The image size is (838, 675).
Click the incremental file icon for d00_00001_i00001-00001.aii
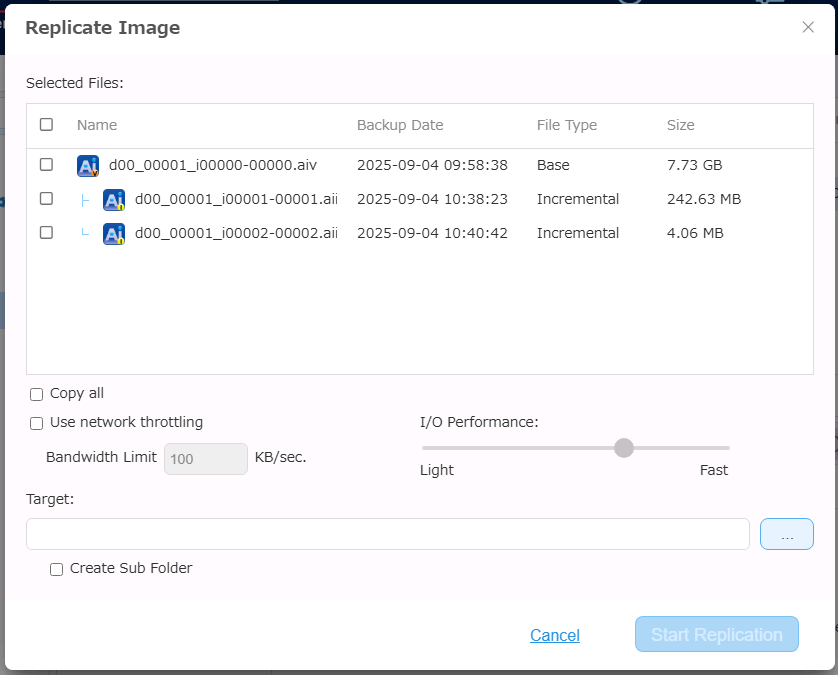pos(114,200)
